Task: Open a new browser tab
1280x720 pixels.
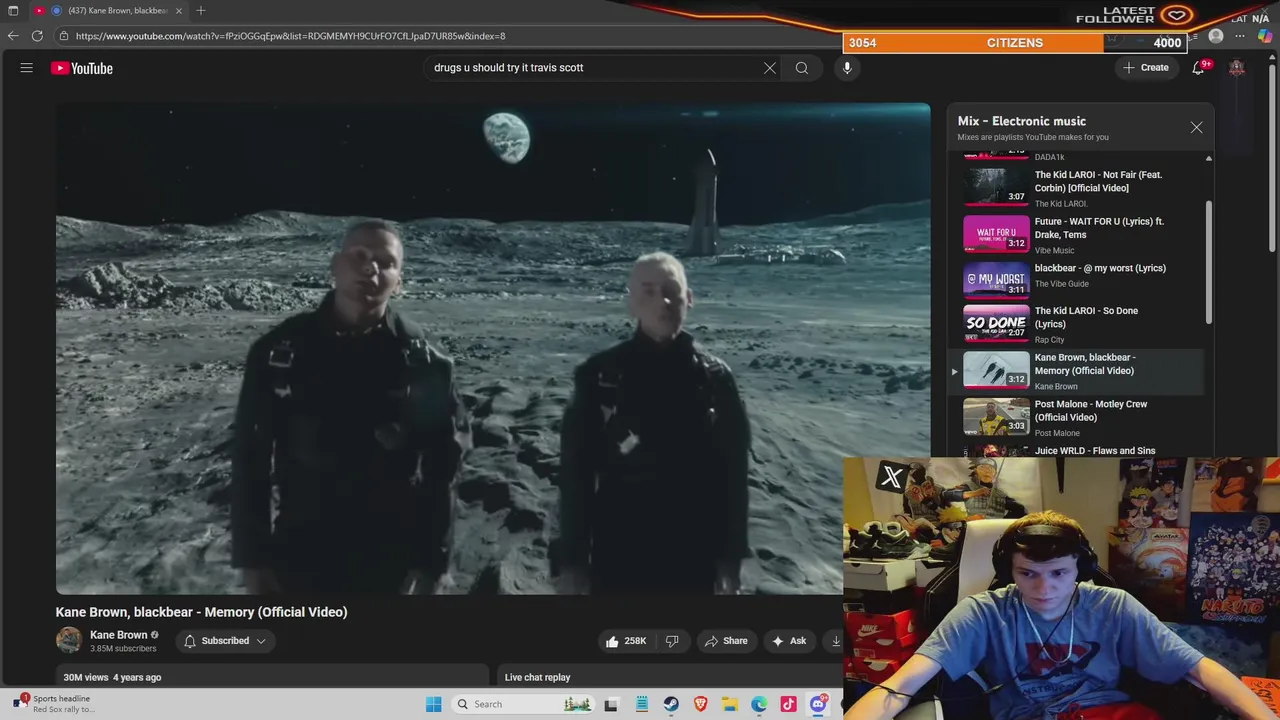Action: (201, 10)
